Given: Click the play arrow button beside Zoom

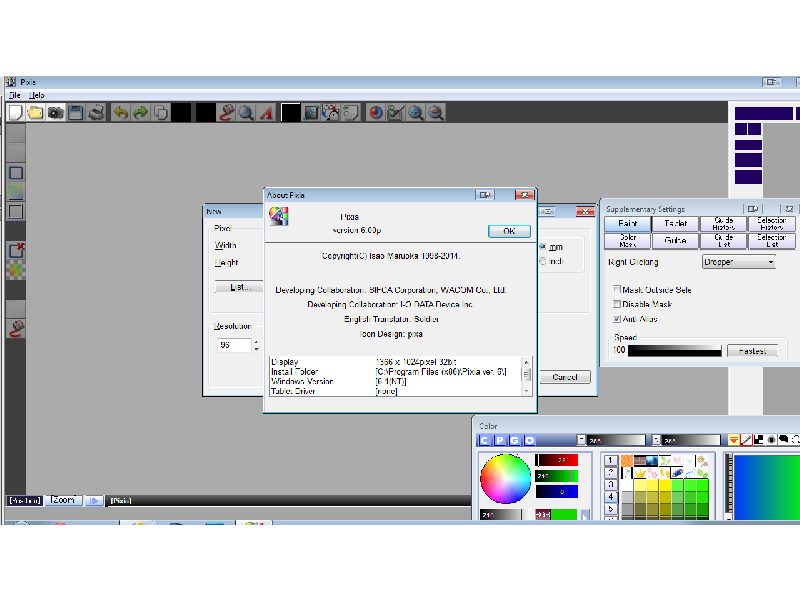Looking at the screenshot, I should pyautogui.click(x=94, y=501).
